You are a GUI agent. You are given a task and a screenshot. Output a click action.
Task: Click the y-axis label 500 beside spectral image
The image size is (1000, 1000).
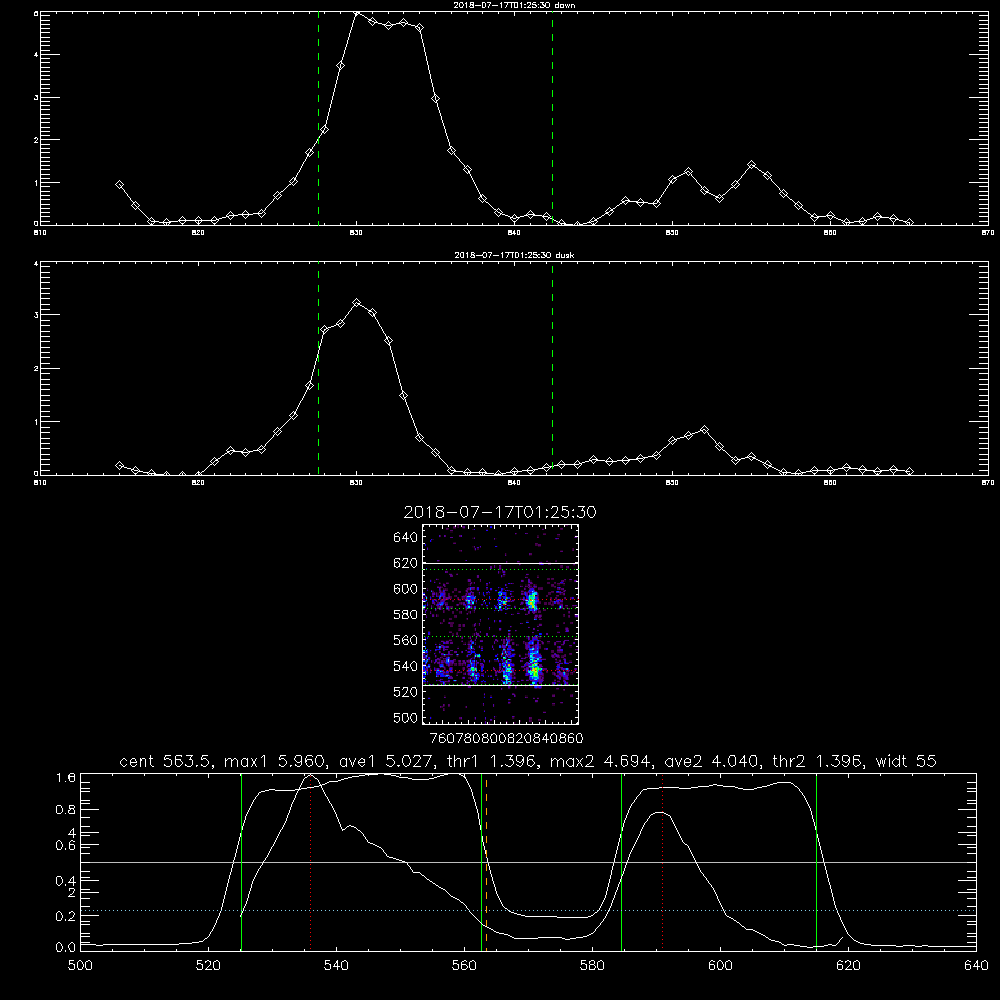click(406, 717)
